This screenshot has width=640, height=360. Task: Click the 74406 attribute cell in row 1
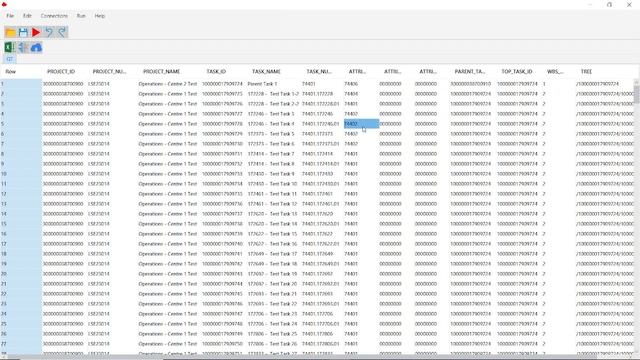point(351,84)
